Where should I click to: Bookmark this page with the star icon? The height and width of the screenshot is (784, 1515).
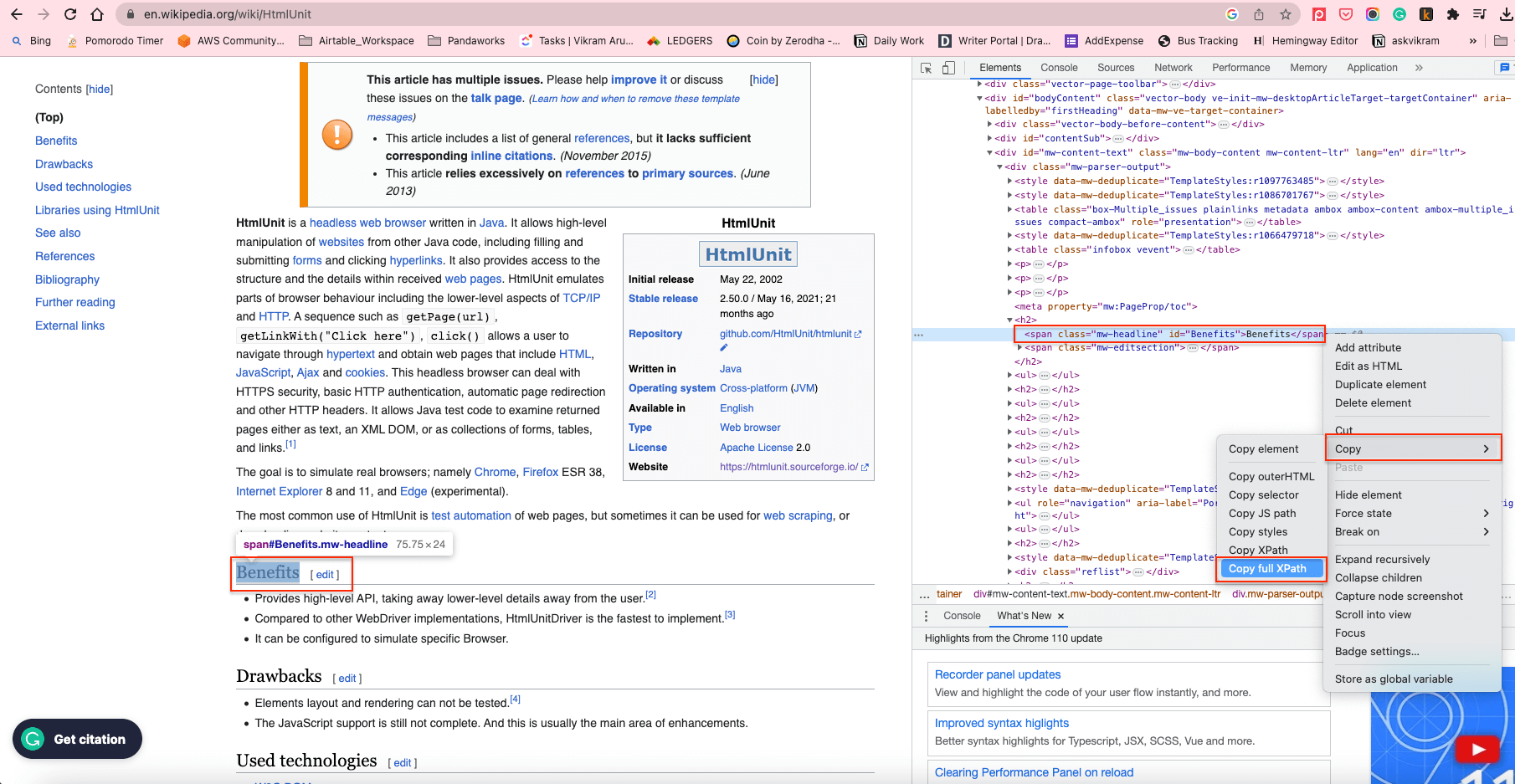1286,14
